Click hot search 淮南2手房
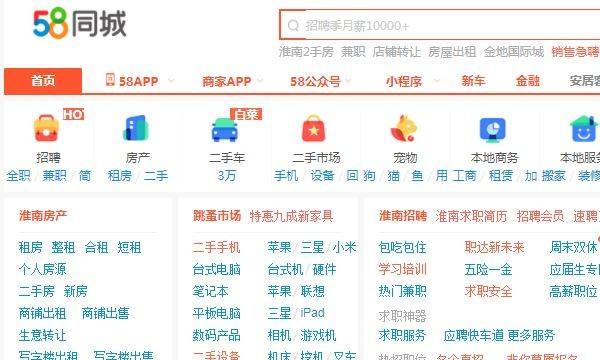 306,52
